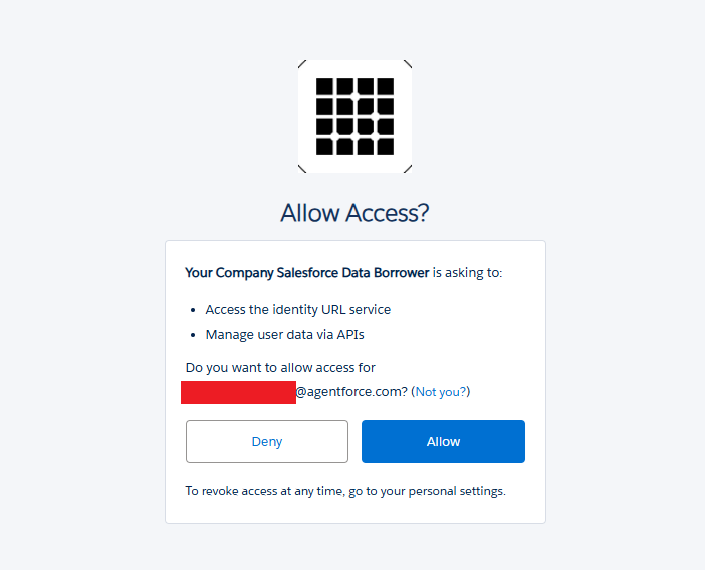Click the revoke access personal settings note
The height and width of the screenshot is (570, 705).
pos(345,491)
